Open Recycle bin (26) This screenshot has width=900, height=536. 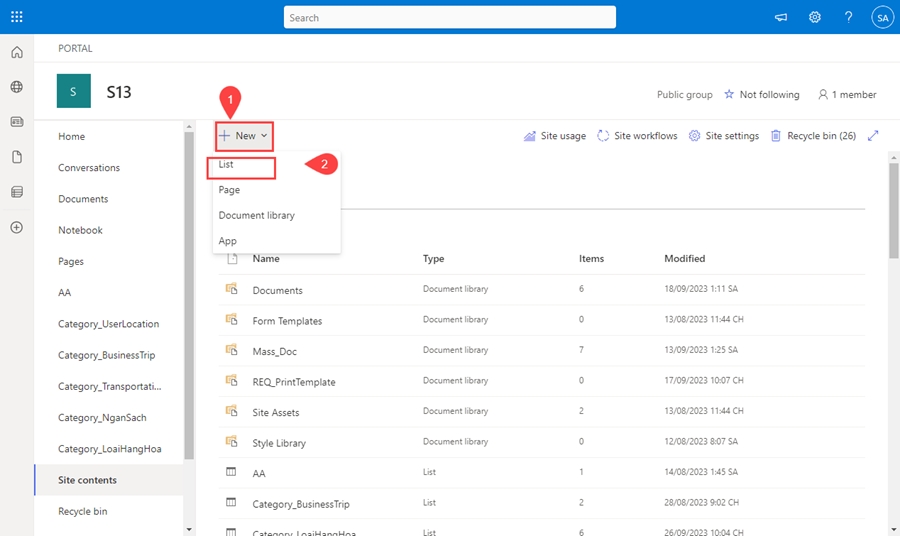click(812, 136)
